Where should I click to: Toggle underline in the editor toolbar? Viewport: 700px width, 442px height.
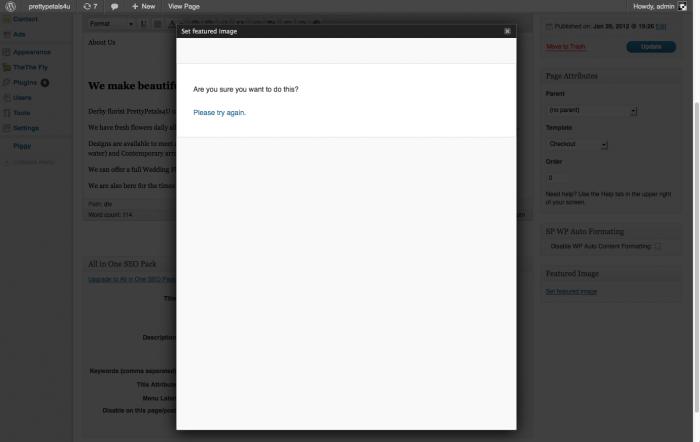(143, 24)
